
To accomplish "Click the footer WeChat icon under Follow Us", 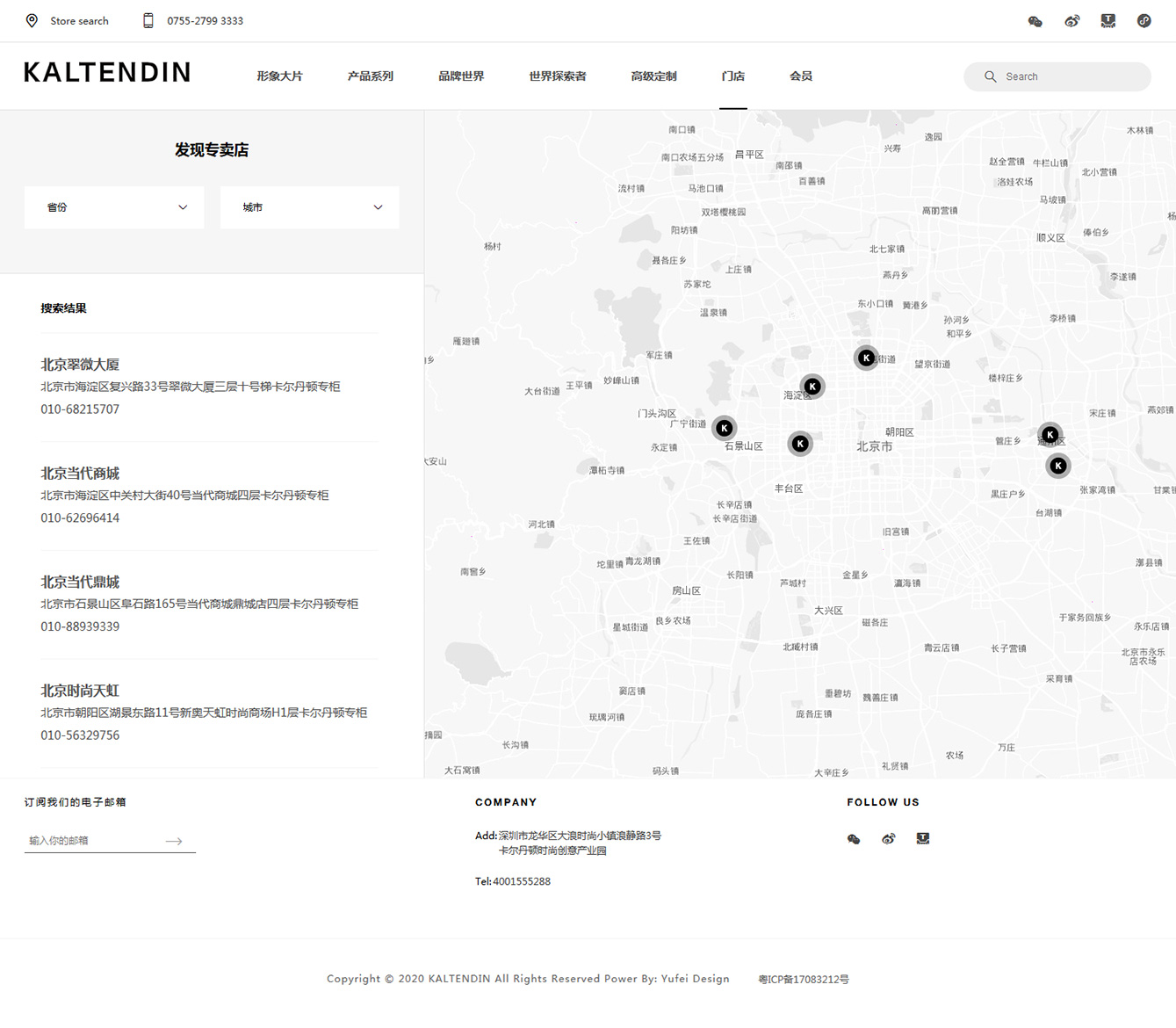I will 853,839.
